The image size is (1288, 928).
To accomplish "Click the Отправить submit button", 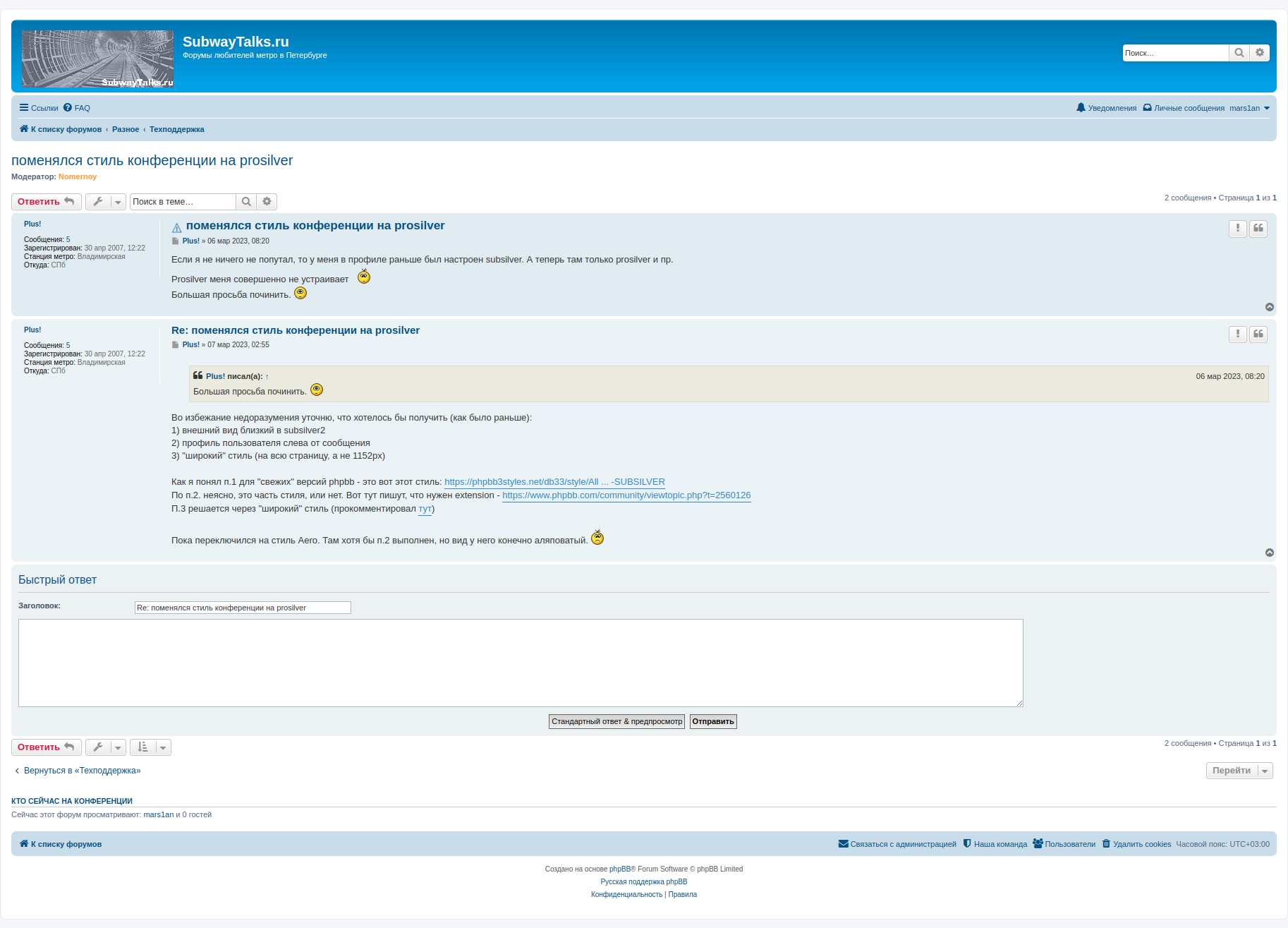I will [x=712, y=721].
